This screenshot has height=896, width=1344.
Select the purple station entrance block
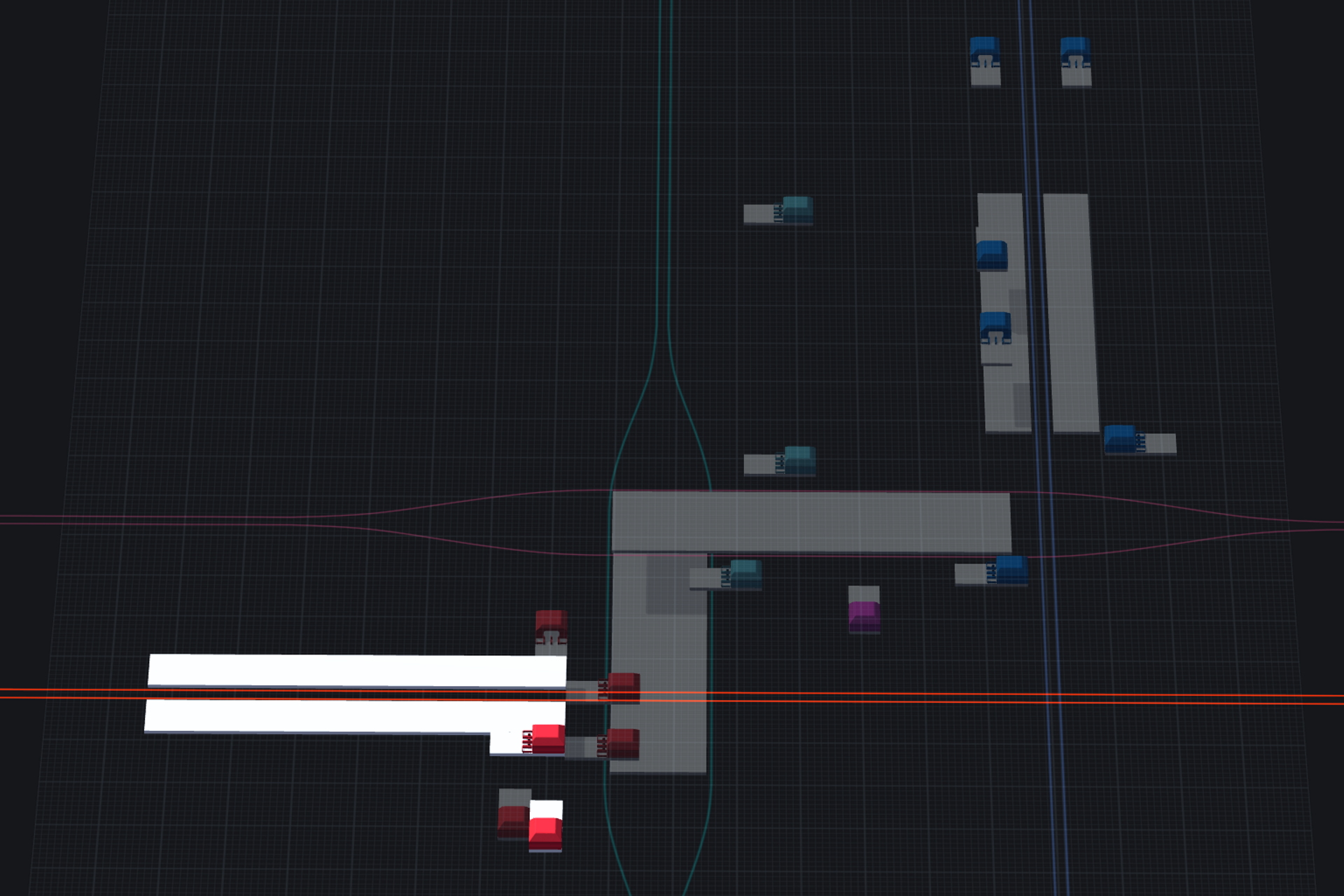[864, 616]
